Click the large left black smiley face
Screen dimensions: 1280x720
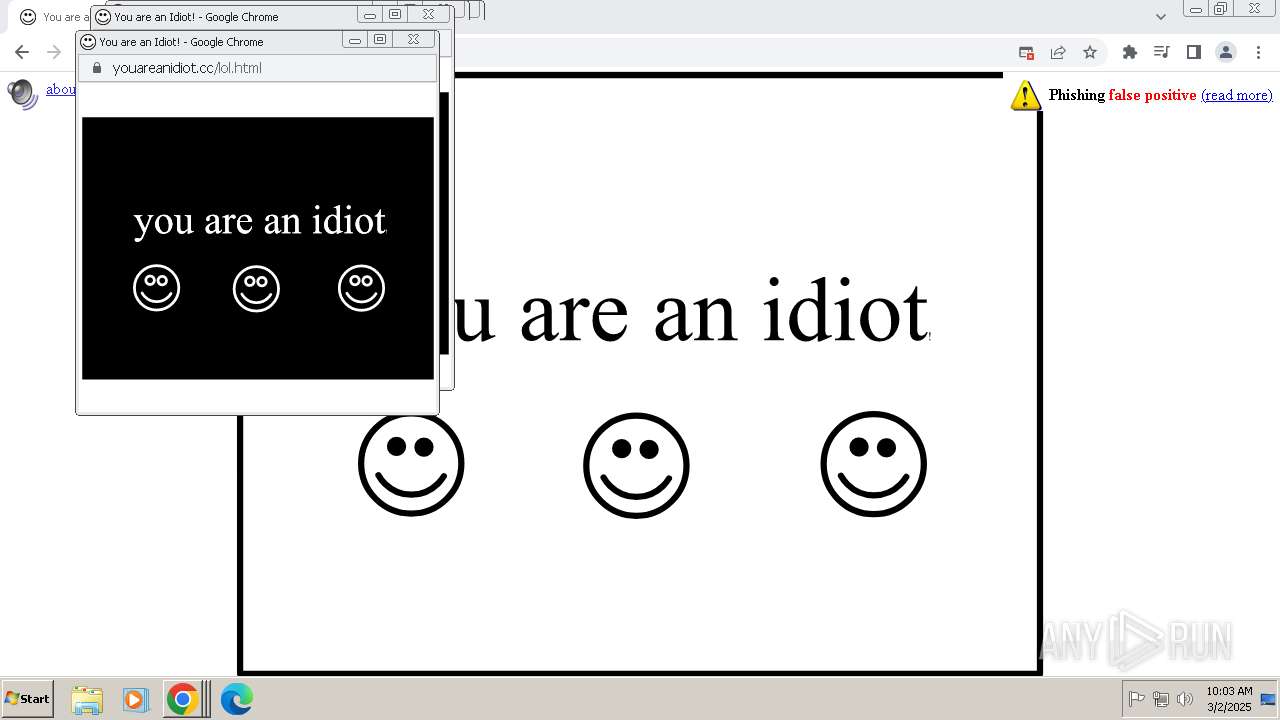click(x=411, y=464)
